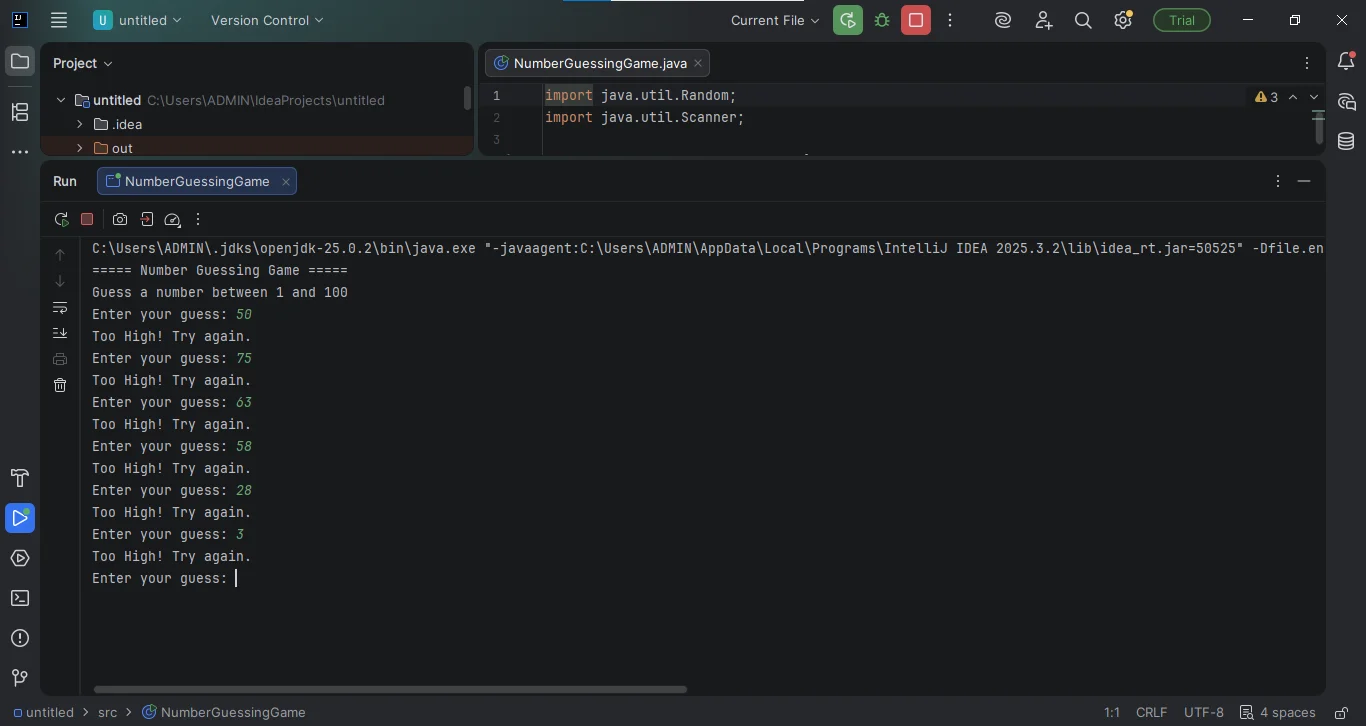This screenshot has width=1366, height=726.
Task: Toggle soft-wrap in the console
Action: point(60,307)
